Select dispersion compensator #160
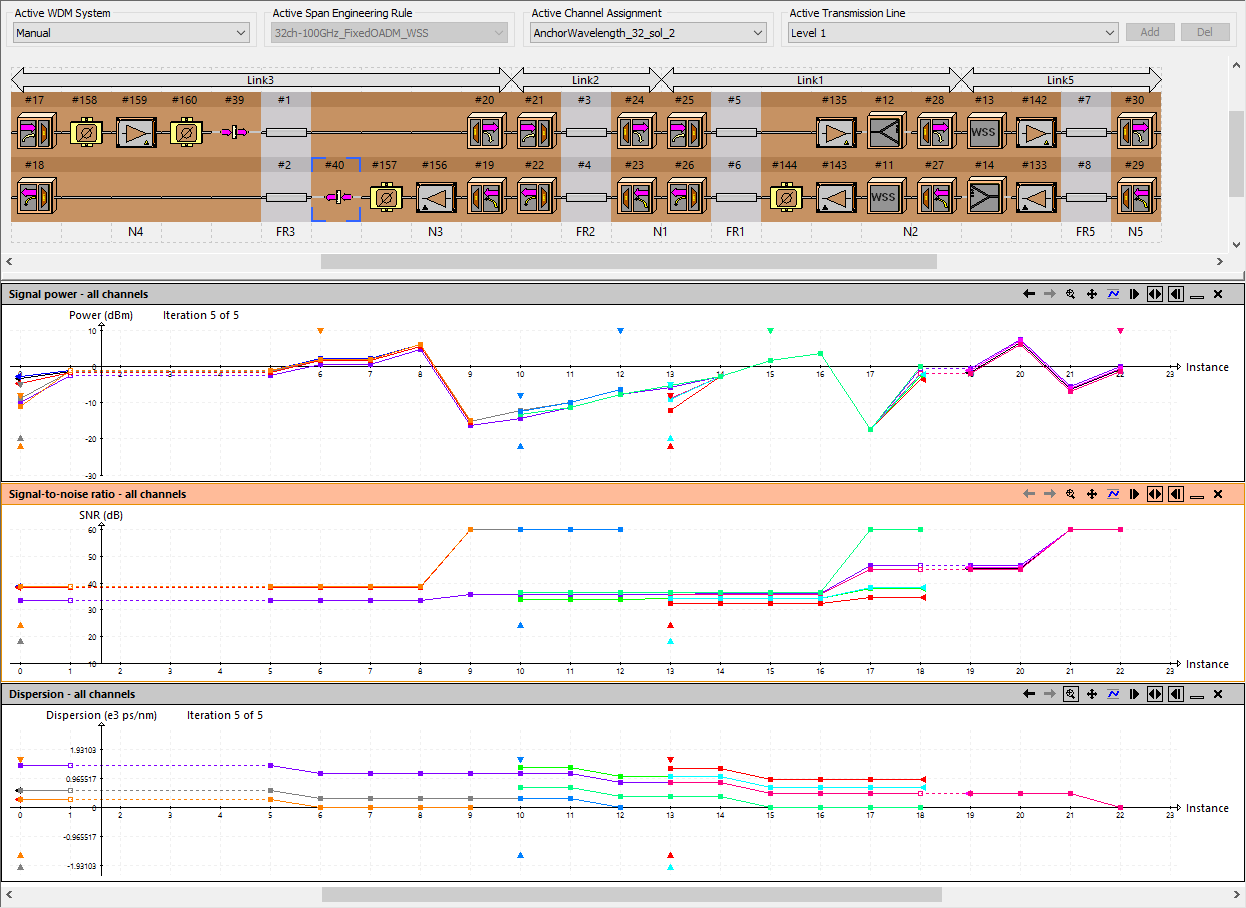The height and width of the screenshot is (908, 1246). tap(186, 132)
